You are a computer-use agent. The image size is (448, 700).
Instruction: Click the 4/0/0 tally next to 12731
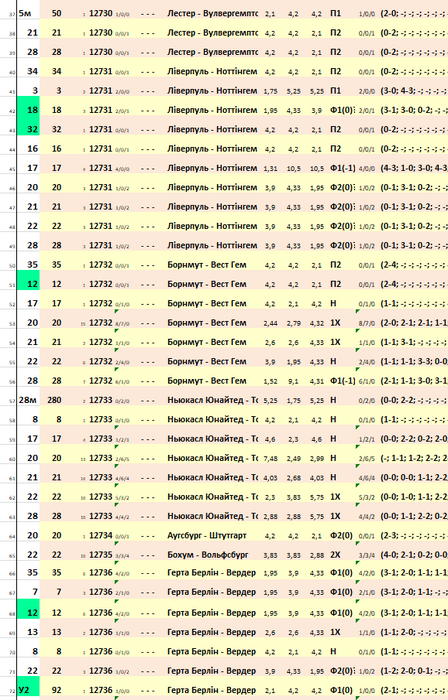coord(122,169)
